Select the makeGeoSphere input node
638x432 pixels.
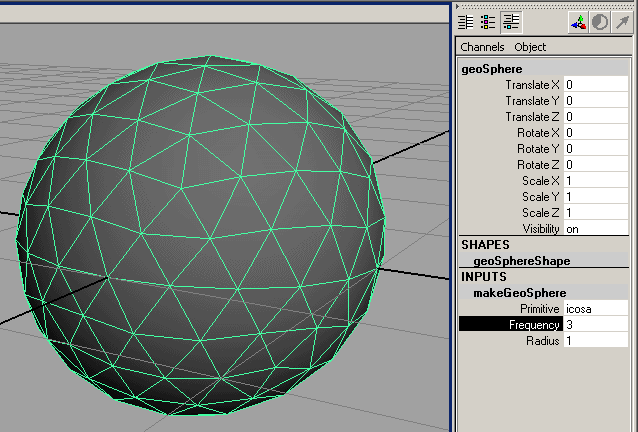[520, 292]
